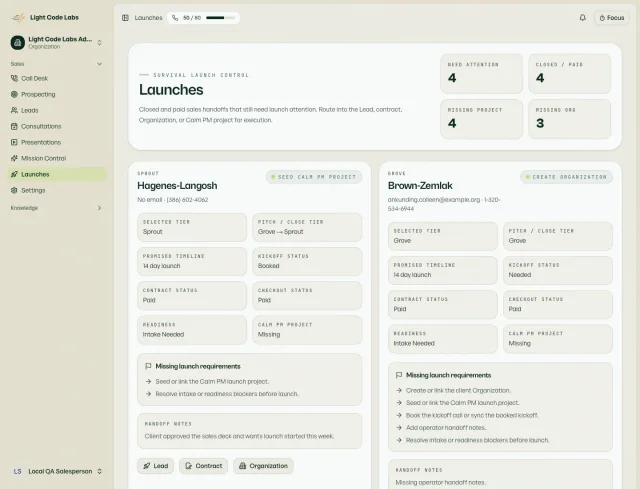Click 'Add operator handoff notes' requirement
The image size is (640, 489).
click(446, 428)
